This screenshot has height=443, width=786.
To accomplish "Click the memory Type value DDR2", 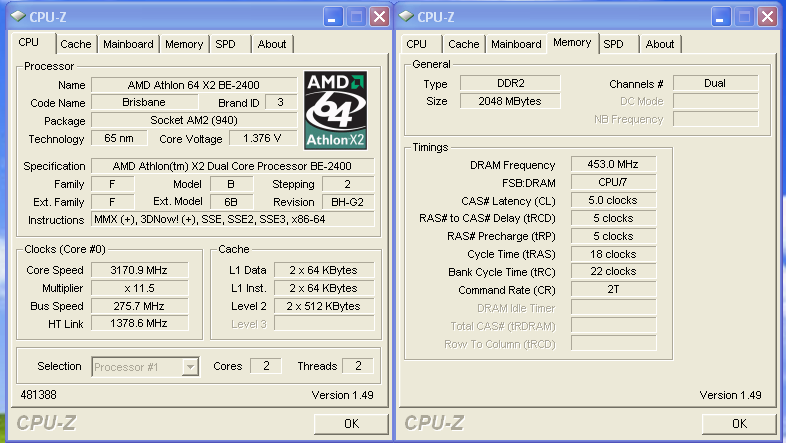I will (x=510, y=83).
